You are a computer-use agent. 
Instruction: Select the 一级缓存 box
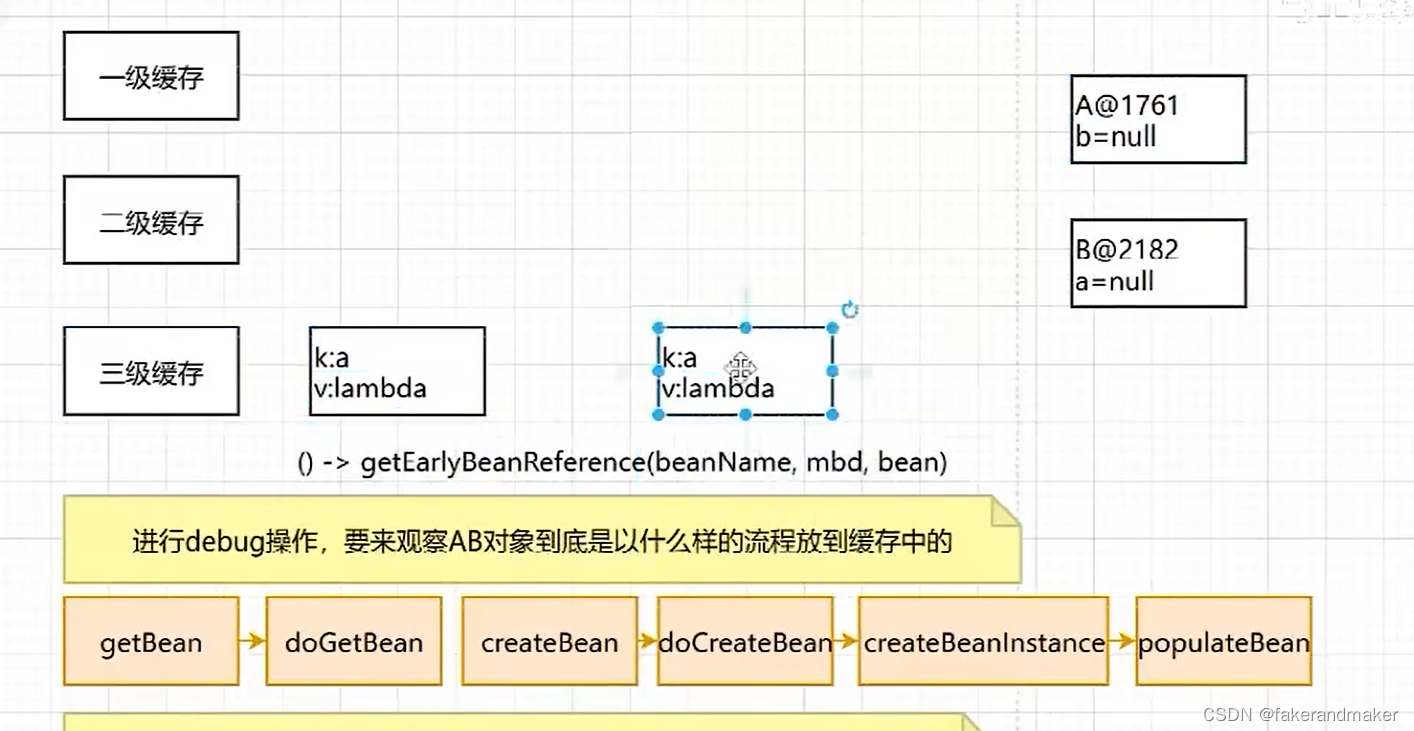tap(151, 76)
